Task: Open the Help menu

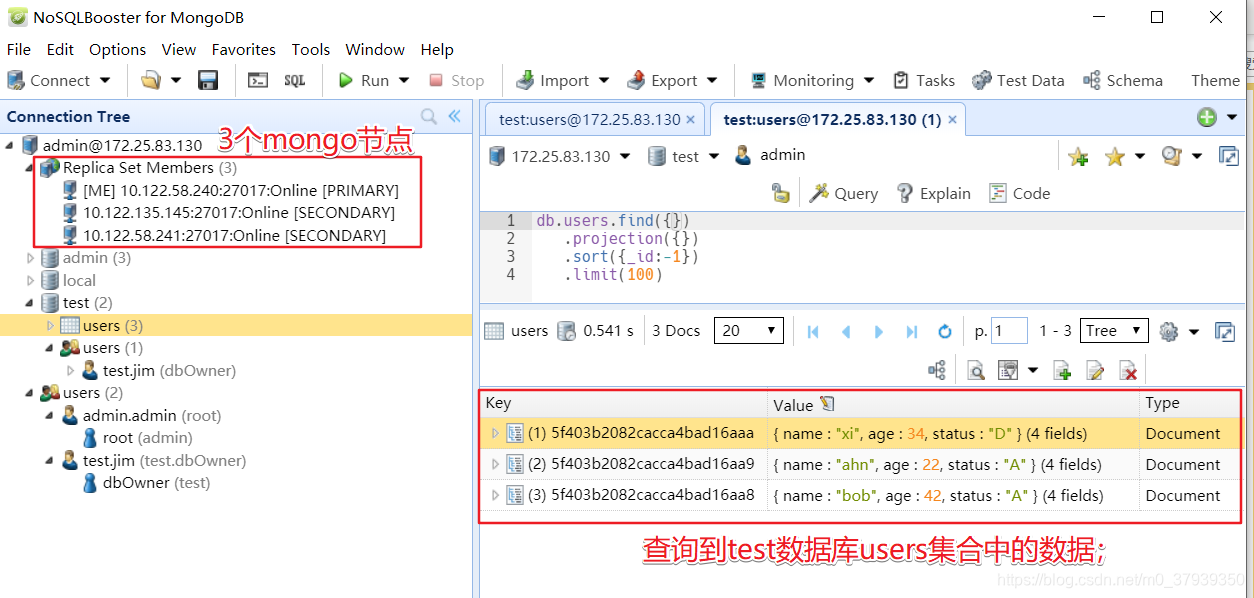Action: point(436,49)
